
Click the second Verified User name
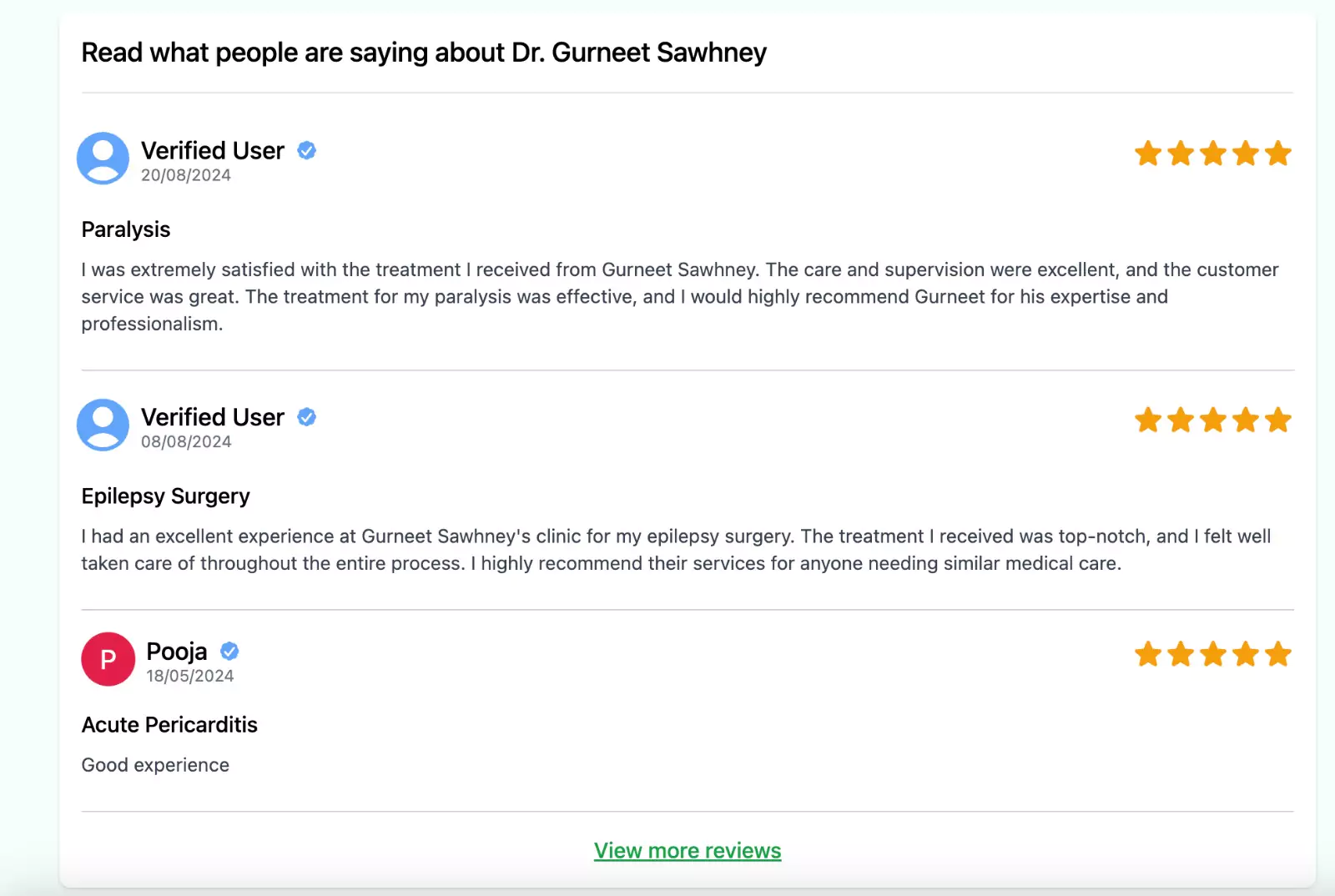click(x=213, y=417)
